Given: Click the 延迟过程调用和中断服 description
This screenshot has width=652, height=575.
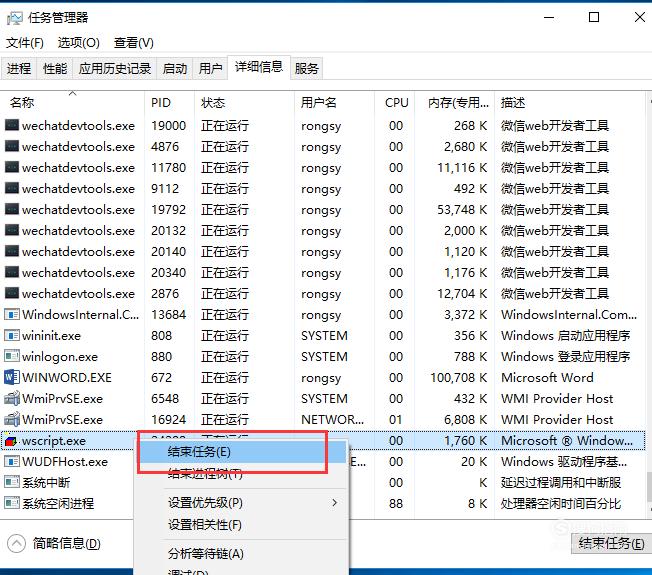Looking at the screenshot, I should coord(561,482).
